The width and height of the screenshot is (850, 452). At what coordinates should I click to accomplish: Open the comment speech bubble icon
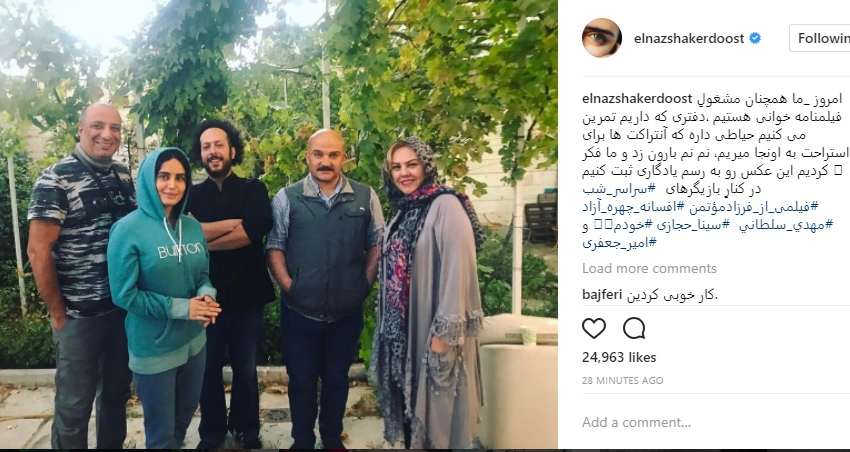[x=634, y=328]
